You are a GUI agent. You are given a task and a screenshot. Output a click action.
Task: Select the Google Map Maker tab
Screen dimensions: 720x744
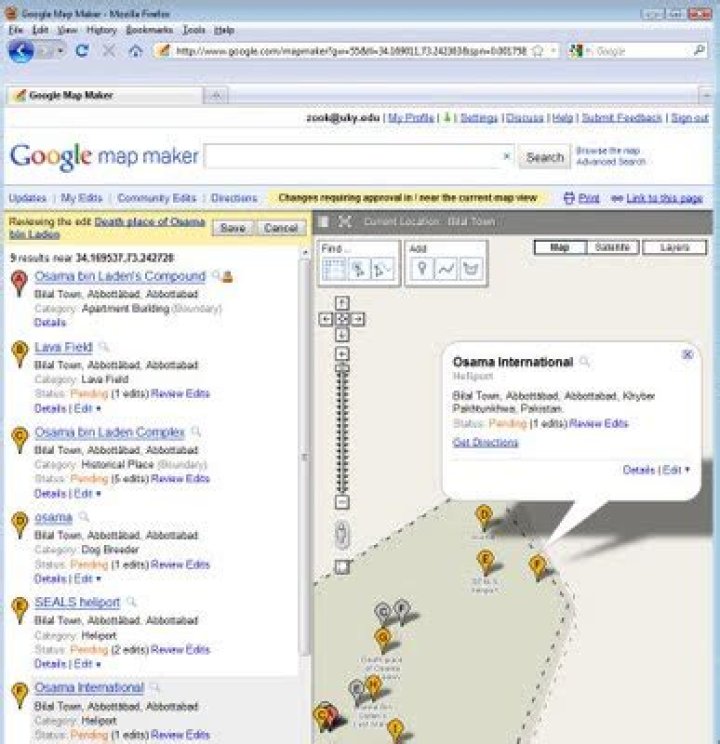click(x=104, y=95)
